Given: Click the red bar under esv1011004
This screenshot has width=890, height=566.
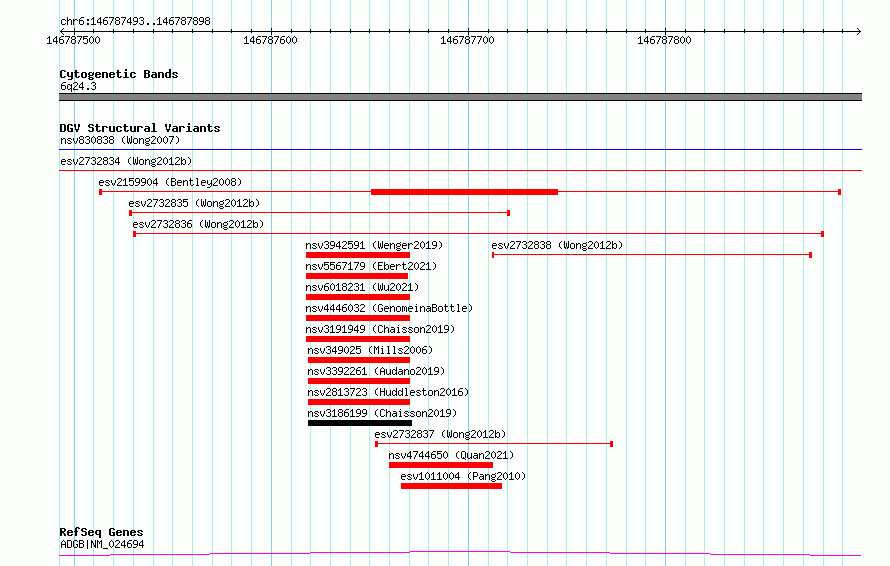Looking at the screenshot, I should point(451,486).
